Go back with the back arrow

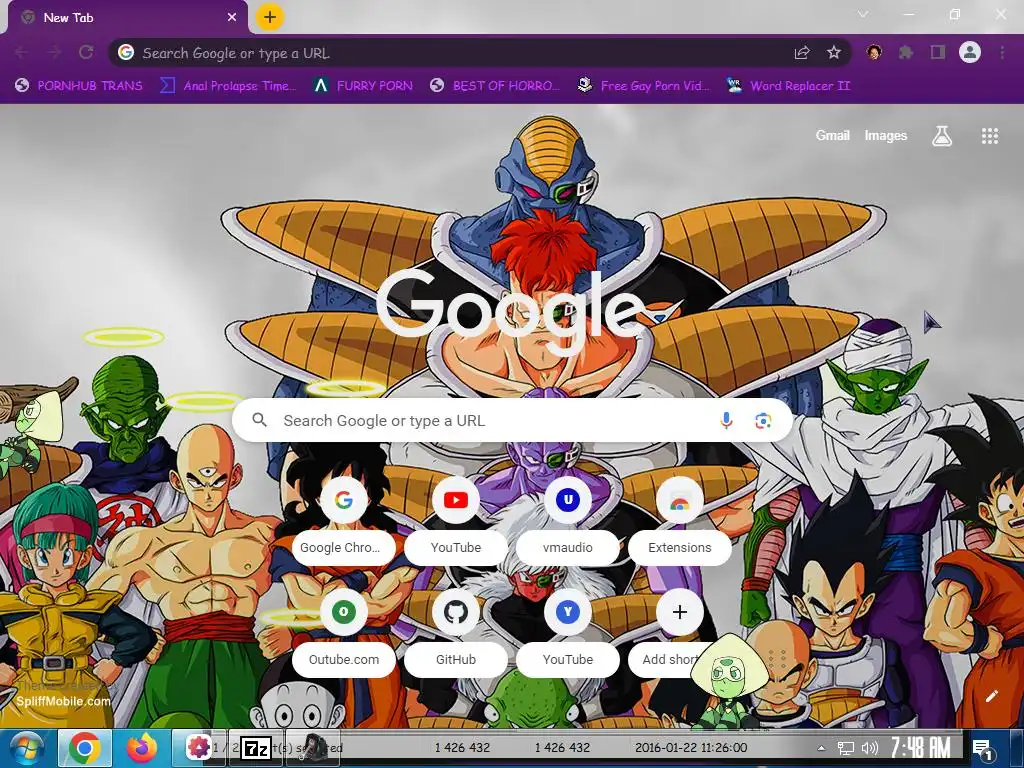pyautogui.click(x=21, y=52)
